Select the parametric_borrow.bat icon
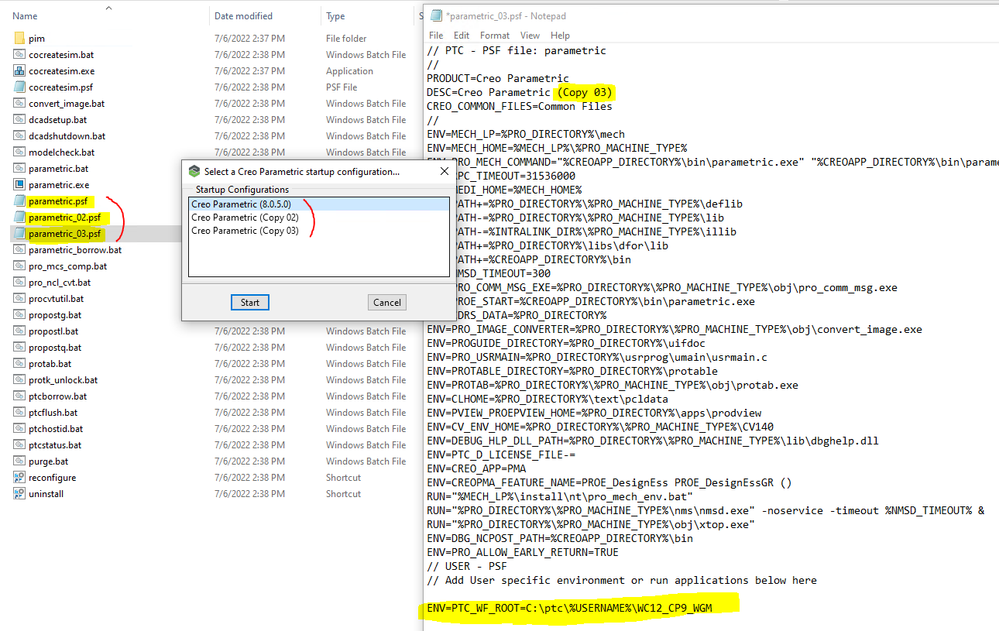The height and width of the screenshot is (631, 999). coord(19,250)
